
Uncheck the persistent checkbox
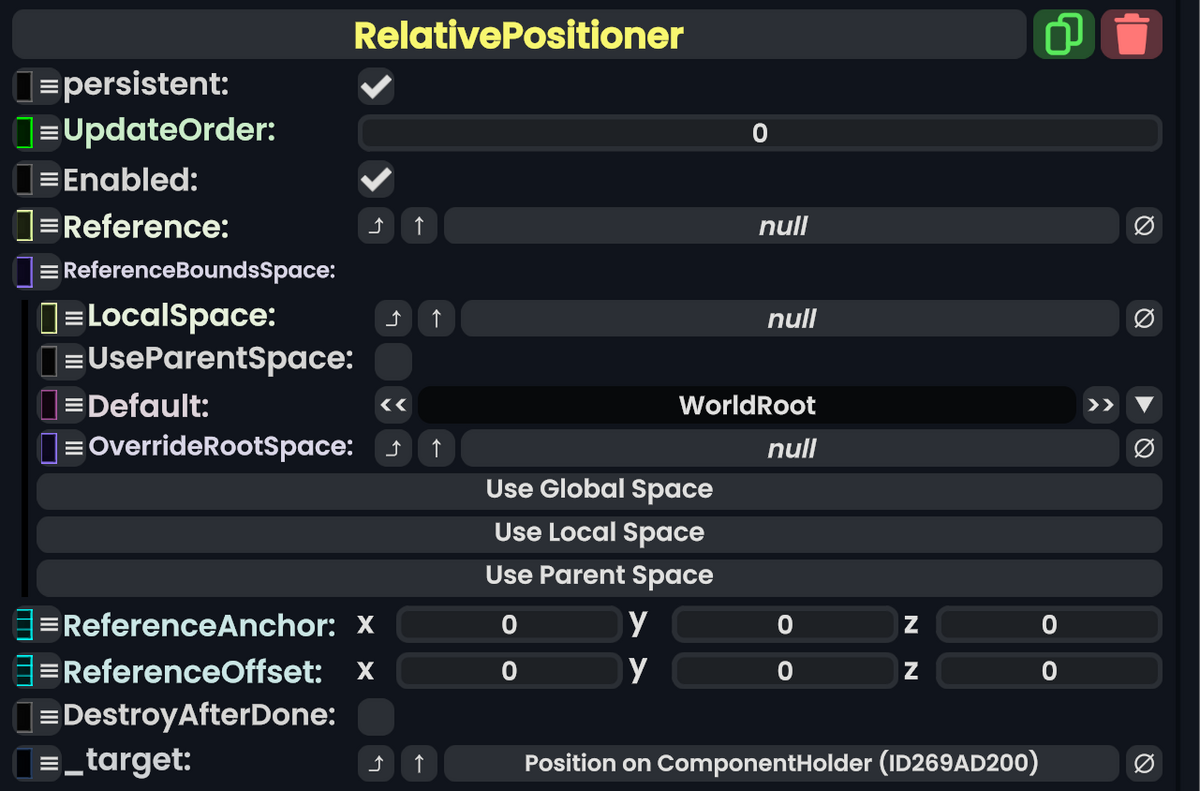(x=376, y=86)
